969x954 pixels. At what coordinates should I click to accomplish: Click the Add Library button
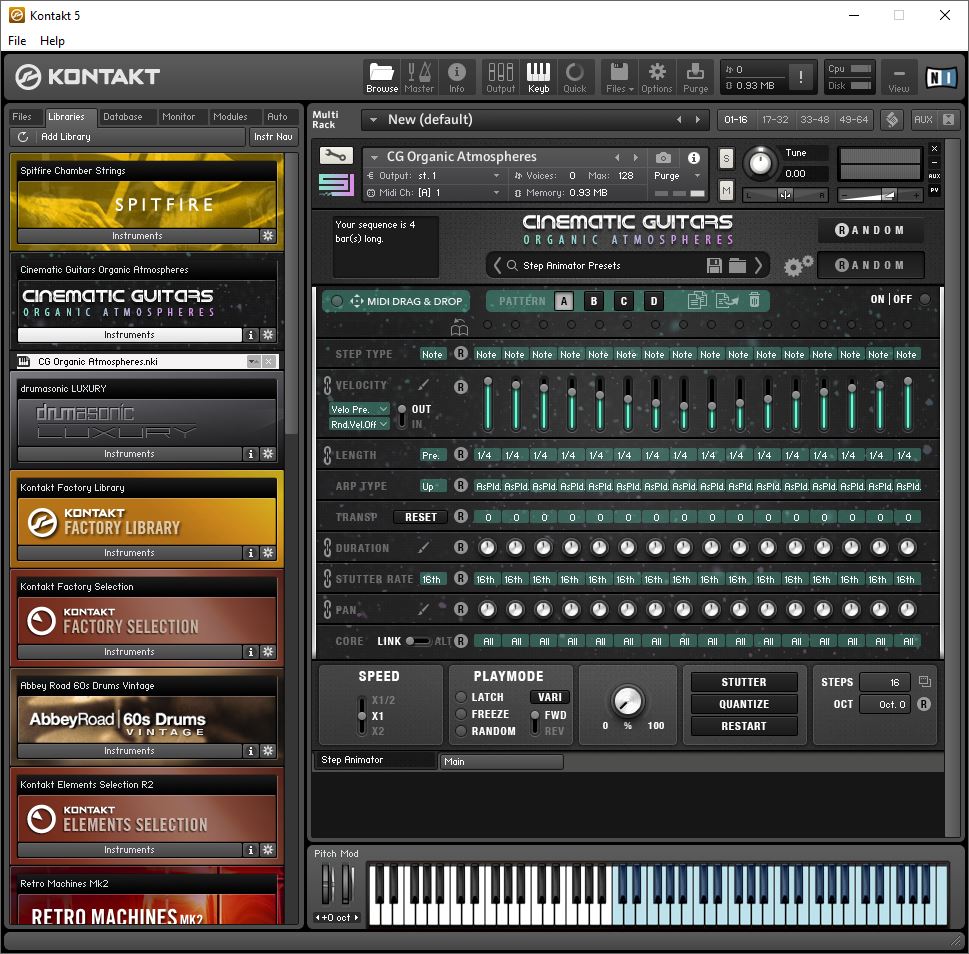click(128, 137)
